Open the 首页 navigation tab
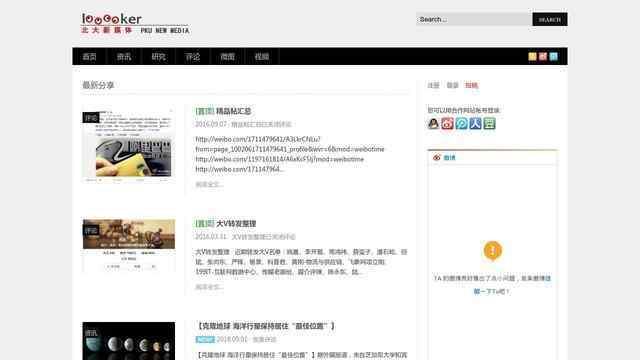This screenshot has width=640, height=360. 89,57
